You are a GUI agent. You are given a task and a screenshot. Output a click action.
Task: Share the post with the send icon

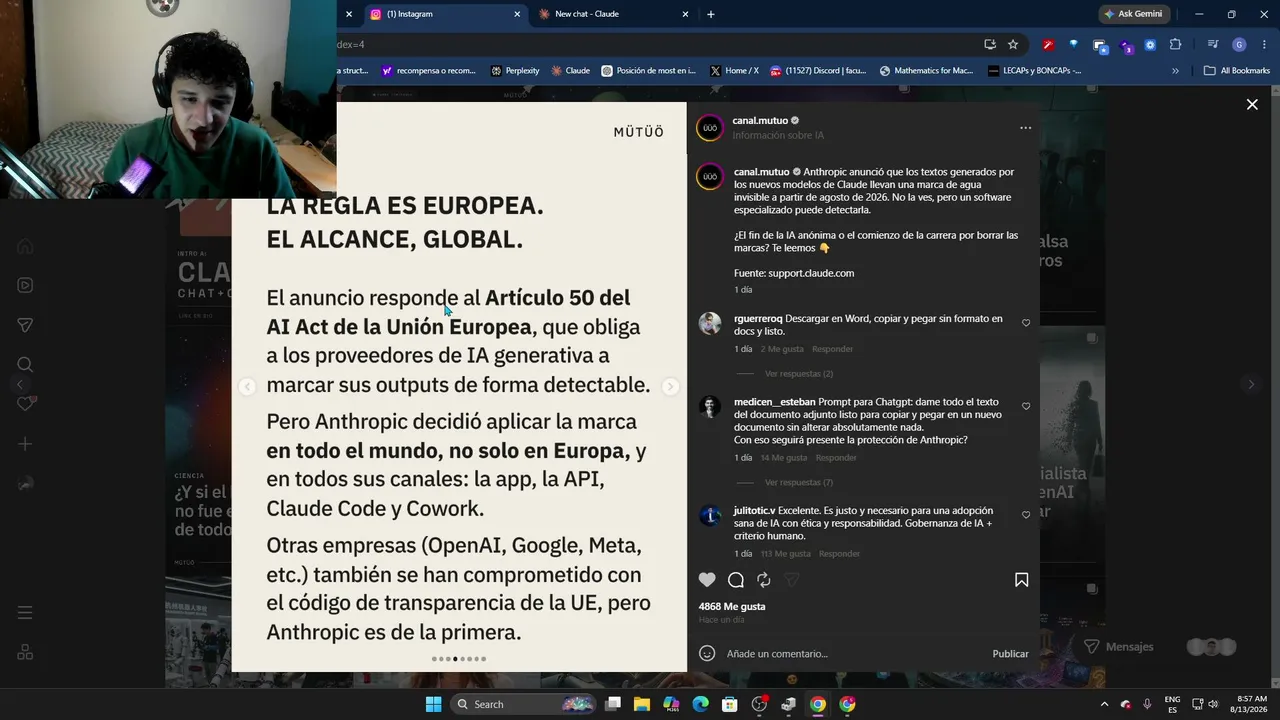pos(792,580)
